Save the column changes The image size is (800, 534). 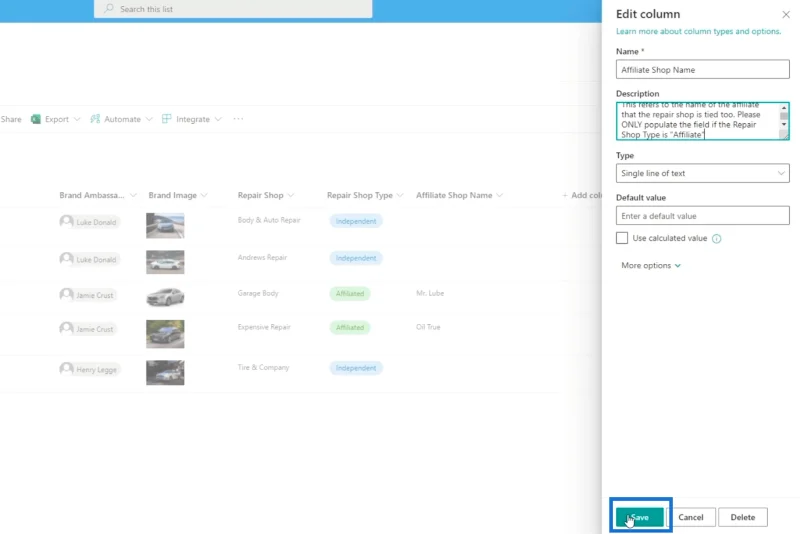639,517
